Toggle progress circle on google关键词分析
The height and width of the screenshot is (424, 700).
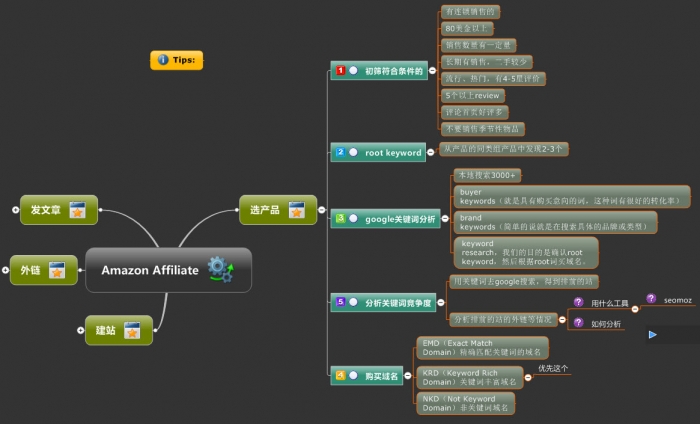pos(353,218)
